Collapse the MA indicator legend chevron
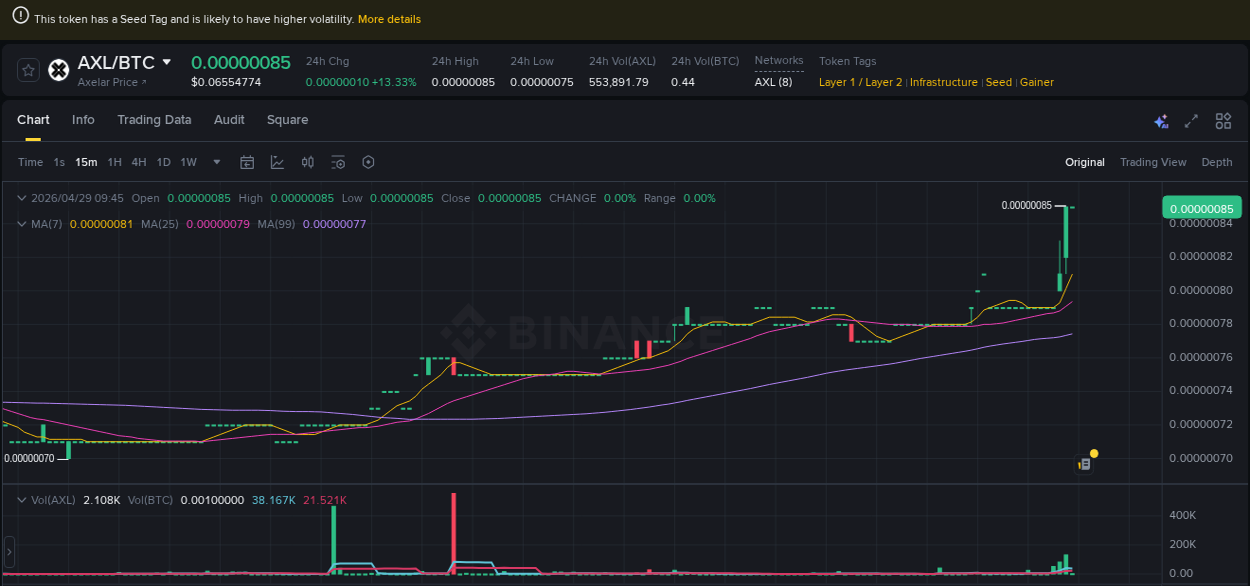 (x=22, y=224)
